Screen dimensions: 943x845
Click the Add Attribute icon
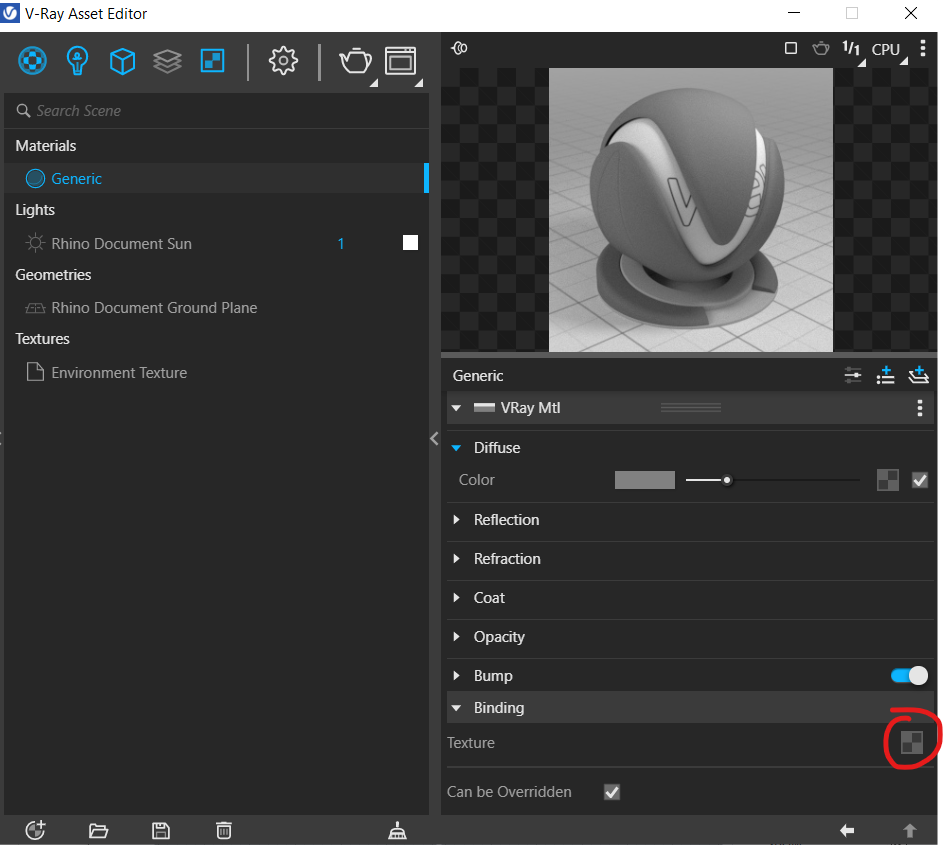(885, 375)
